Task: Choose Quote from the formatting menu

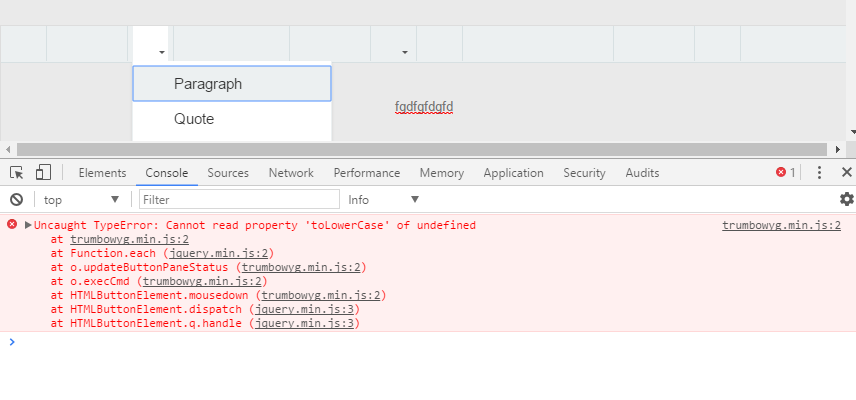Action: click(232, 119)
